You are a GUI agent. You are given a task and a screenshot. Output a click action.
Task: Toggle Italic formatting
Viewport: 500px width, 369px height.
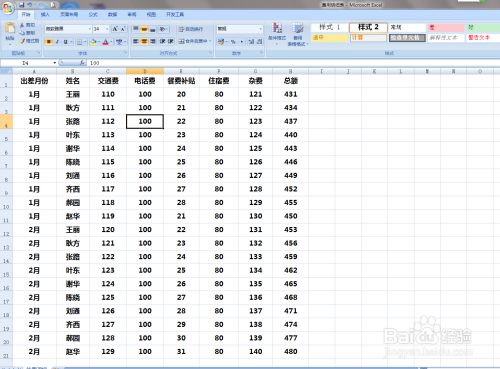click(x=57, y=42)
